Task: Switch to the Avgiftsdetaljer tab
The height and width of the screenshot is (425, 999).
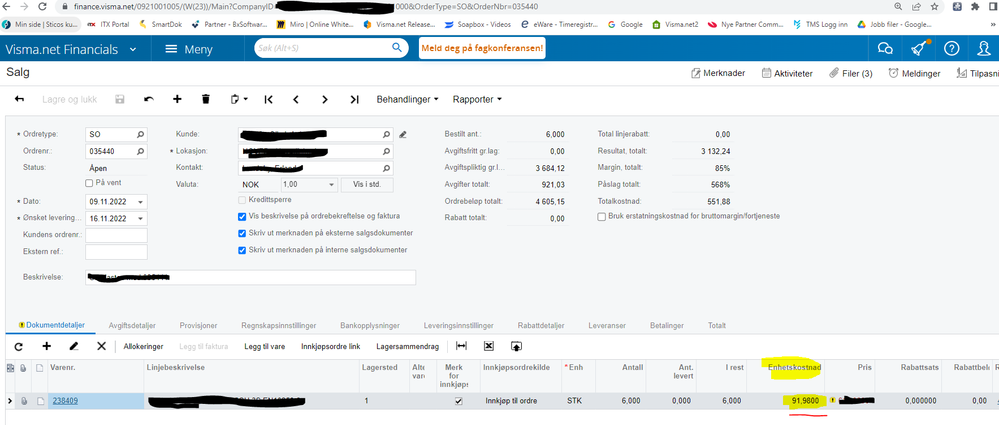Action: point(133,326)
